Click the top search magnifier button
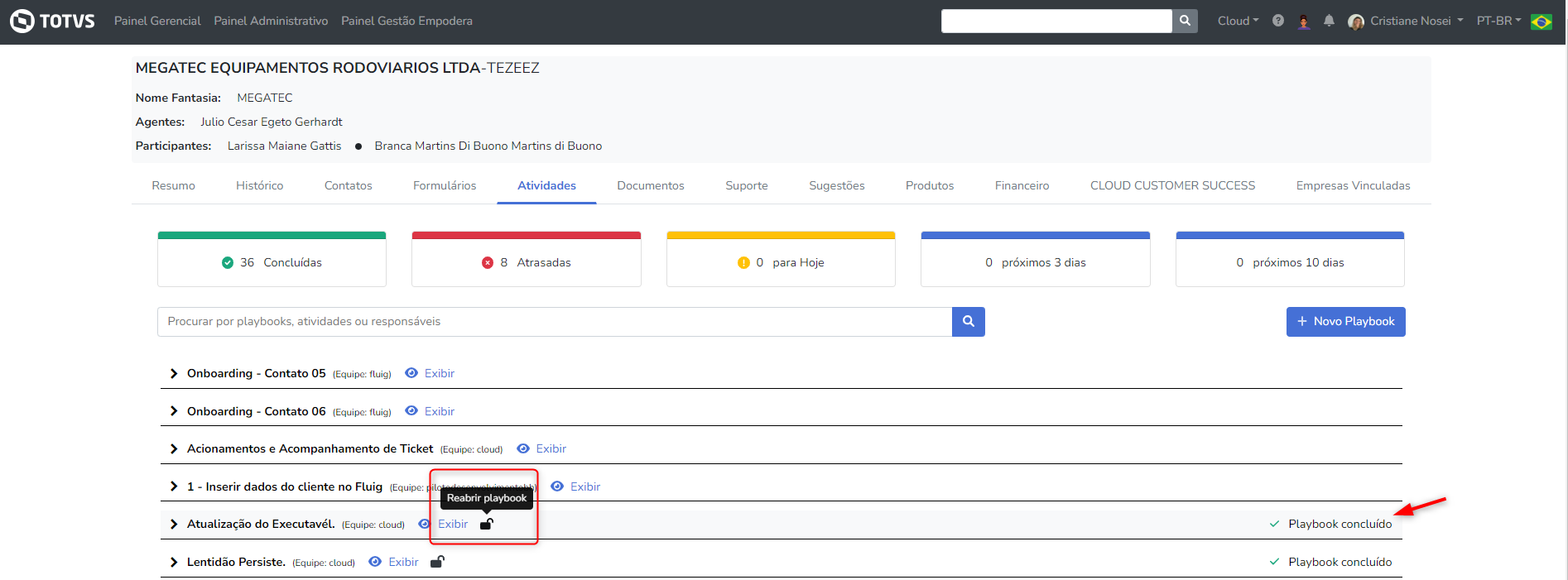The width and height of the screenshot is (1568, 580). [1185, 21]
